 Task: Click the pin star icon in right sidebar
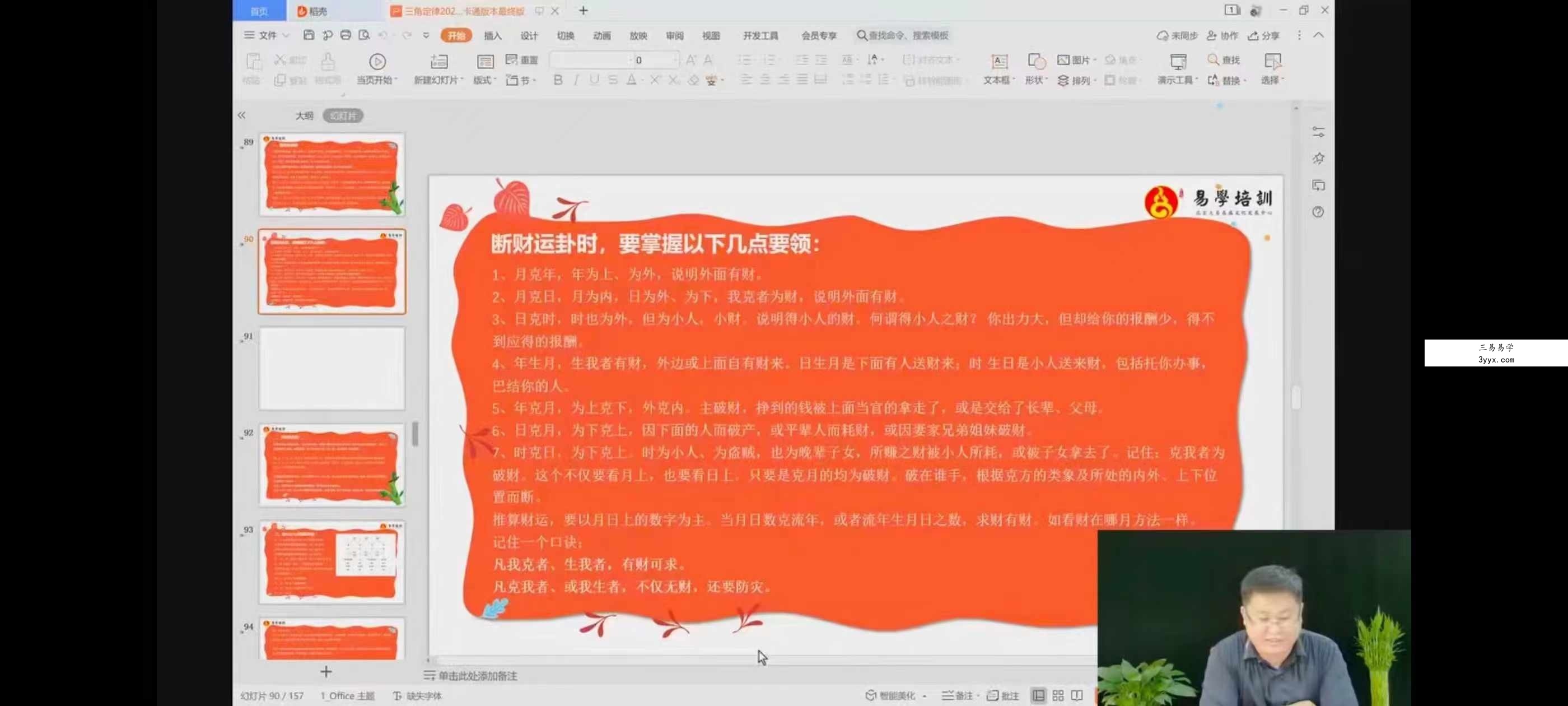[1318, 159]
